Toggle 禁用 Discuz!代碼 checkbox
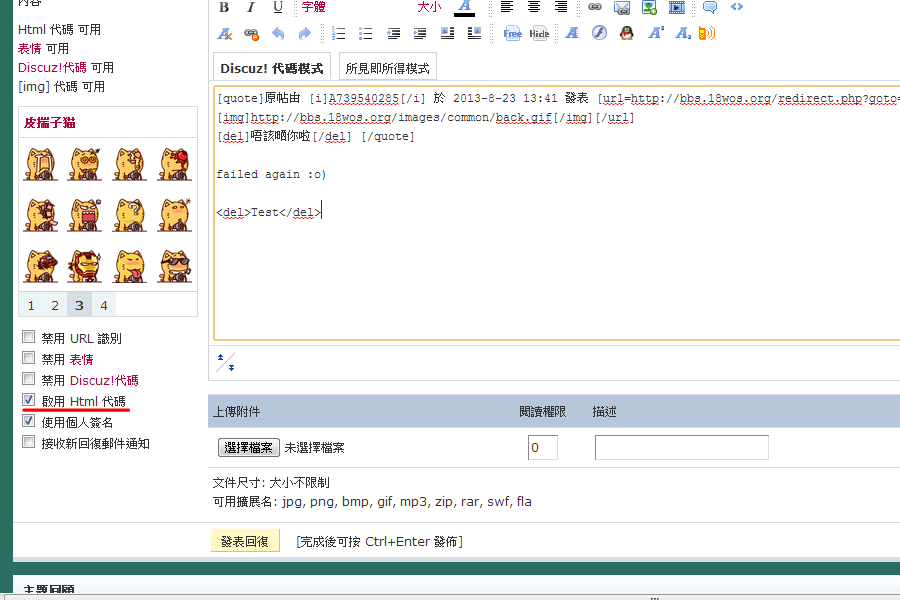Viewport: 900px width, 600px height. point(28,379)
